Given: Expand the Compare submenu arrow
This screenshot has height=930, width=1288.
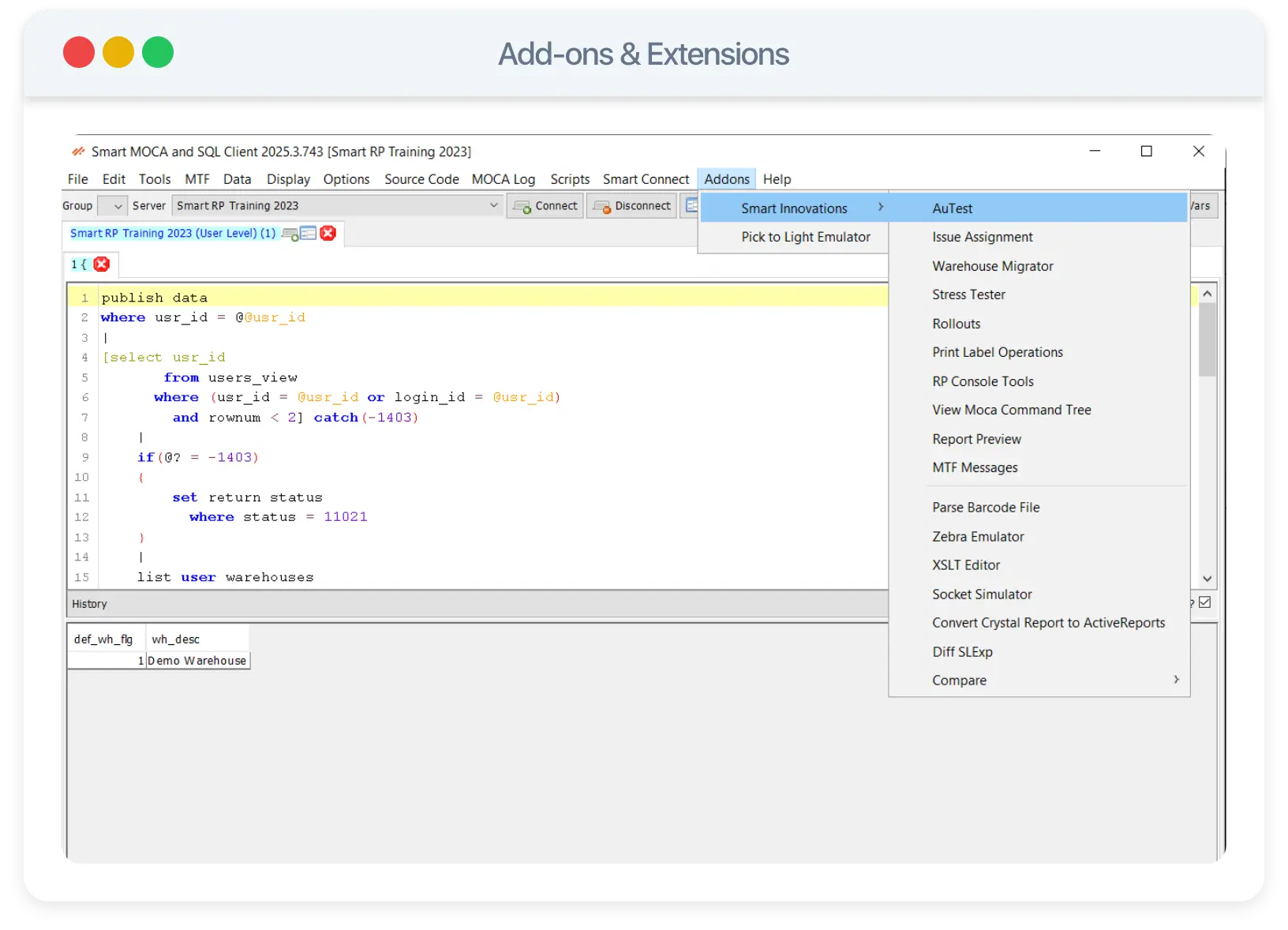Looking at the screenshot, I should point(1176,680).
